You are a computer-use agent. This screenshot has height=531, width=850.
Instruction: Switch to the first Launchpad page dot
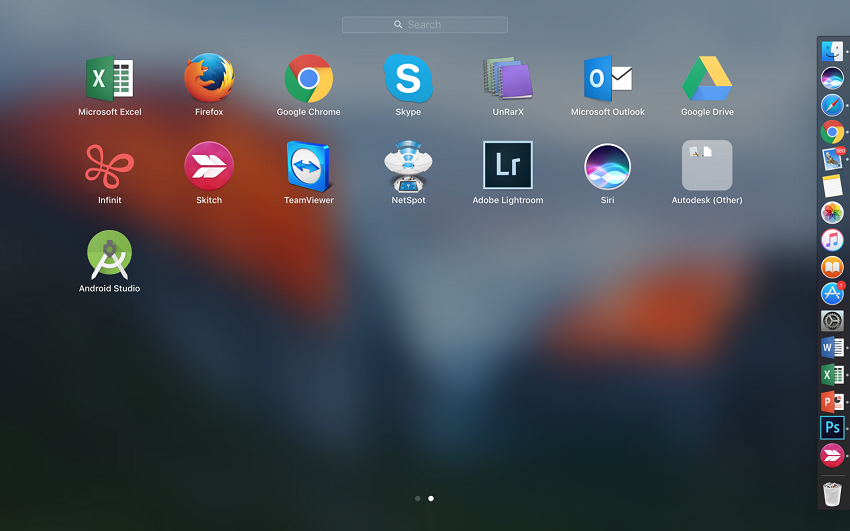[x=417, y=498]
